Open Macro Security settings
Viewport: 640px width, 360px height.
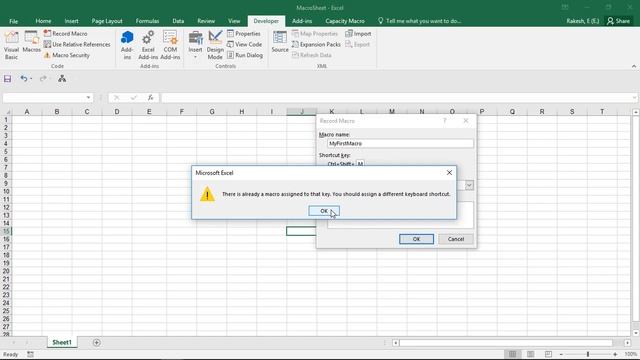(67, 55)
